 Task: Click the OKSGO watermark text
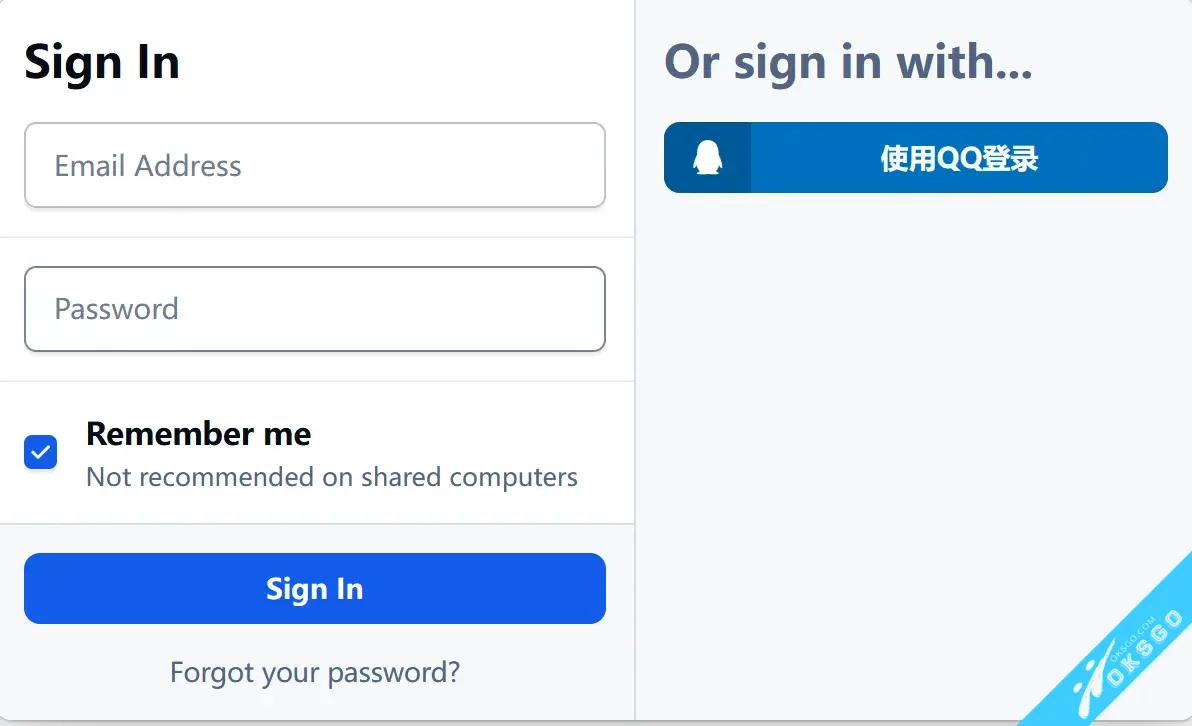pos(1146,645)
